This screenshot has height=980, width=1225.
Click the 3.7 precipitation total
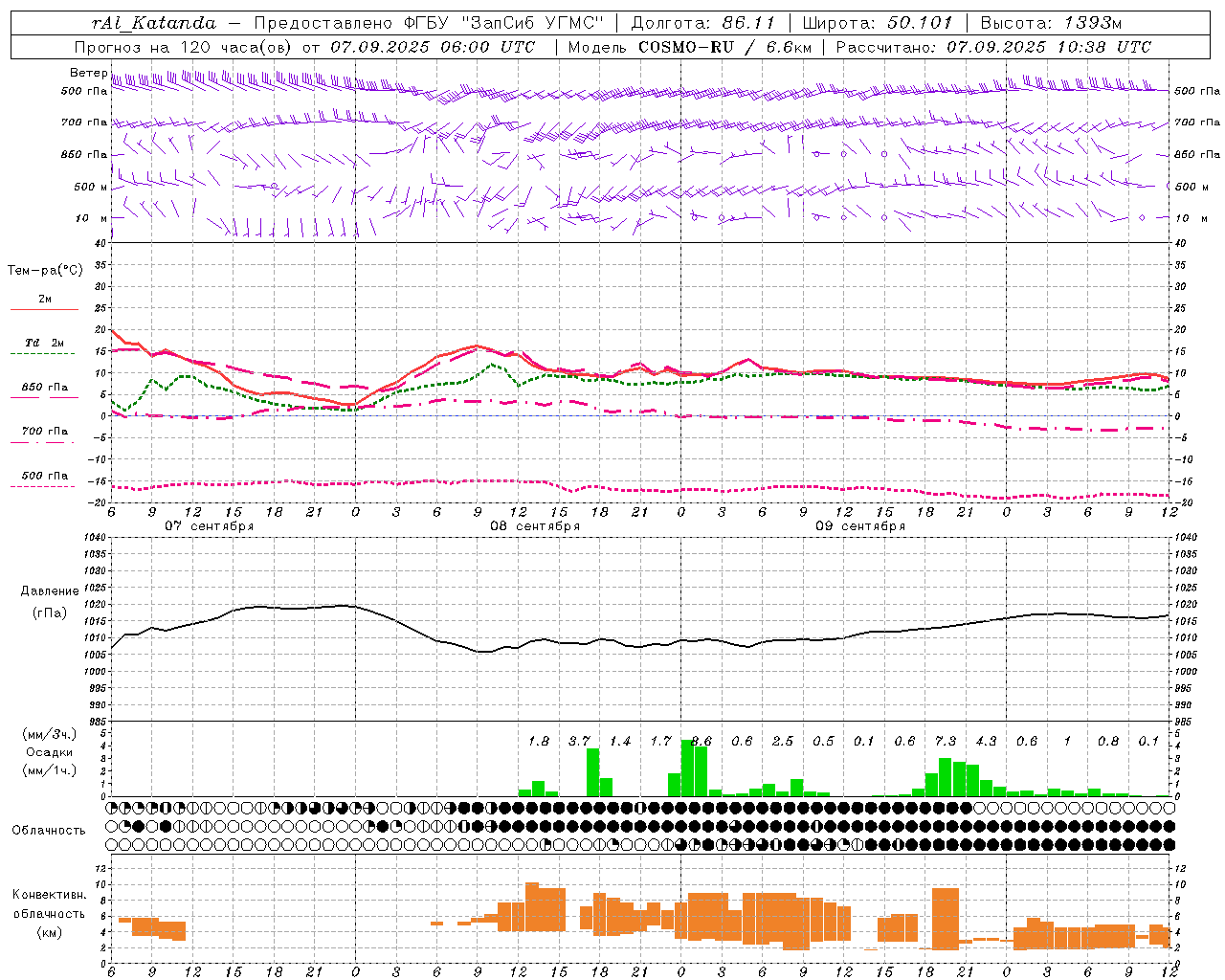pos(579,741)
